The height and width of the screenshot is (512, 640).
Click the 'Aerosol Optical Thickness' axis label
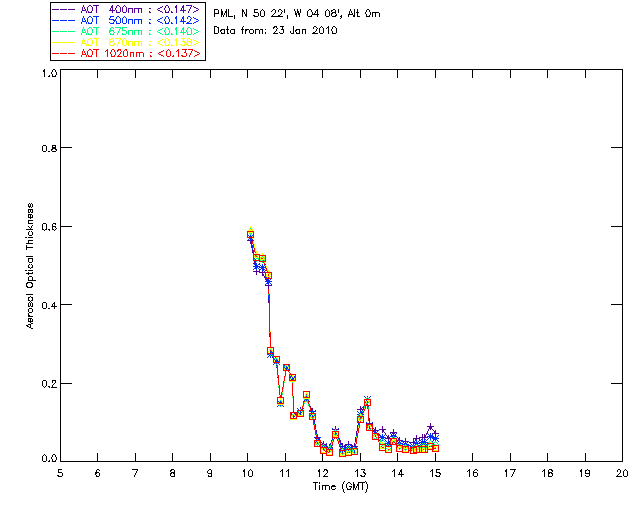pyautogui.click(x=30, y=266)
